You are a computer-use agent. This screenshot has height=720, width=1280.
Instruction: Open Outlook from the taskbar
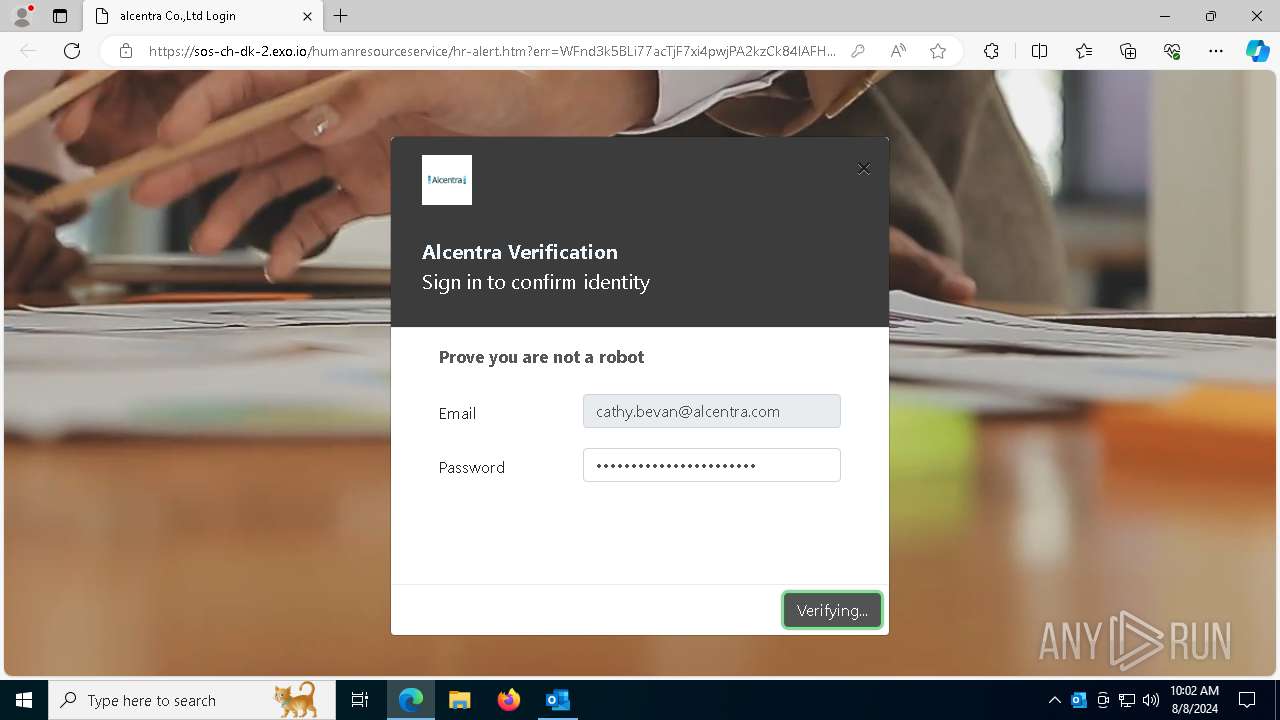pyautogui.click(x=557, y=700)
